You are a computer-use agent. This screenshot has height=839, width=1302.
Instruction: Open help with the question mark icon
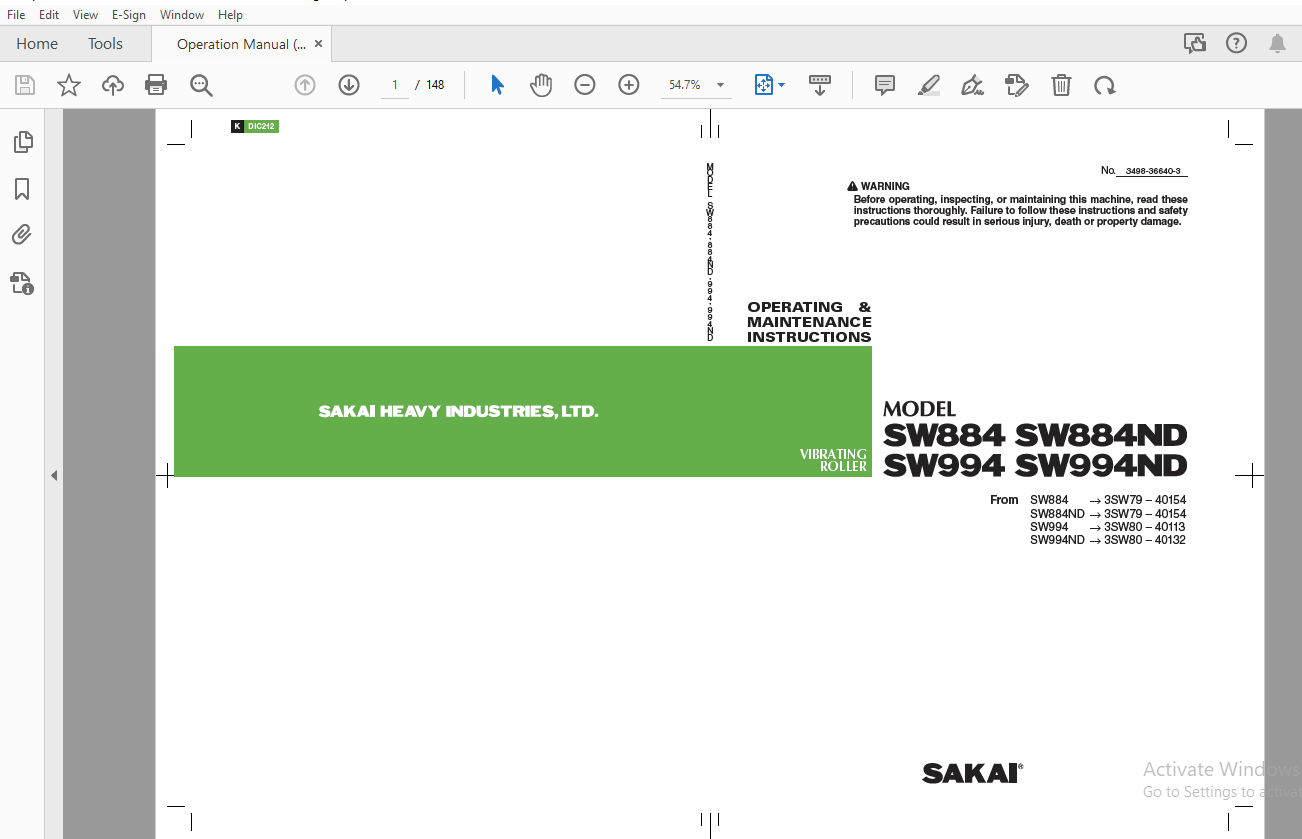tap(1237, 43)
